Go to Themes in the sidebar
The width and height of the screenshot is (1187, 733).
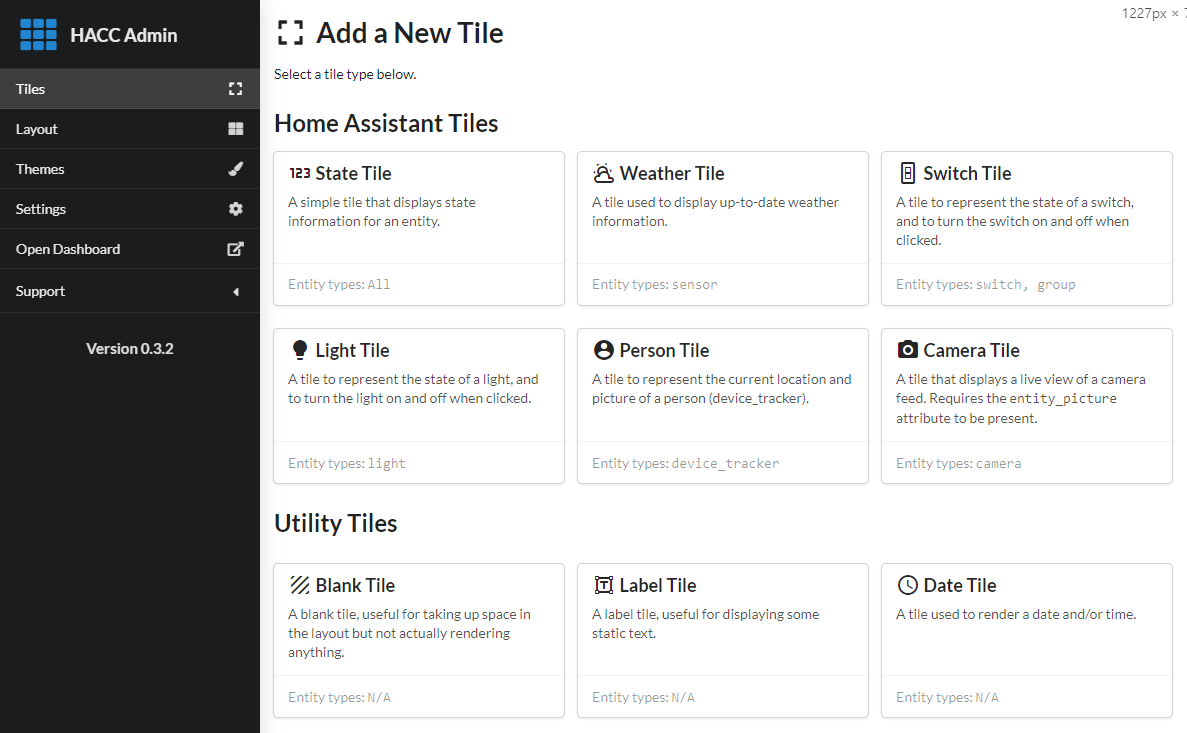[x=40, y=169]
